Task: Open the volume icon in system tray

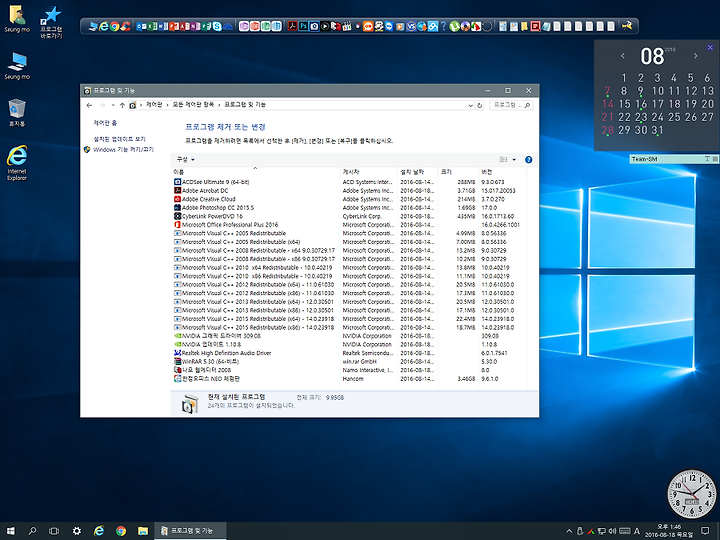Action: click(x=612, y=531)
